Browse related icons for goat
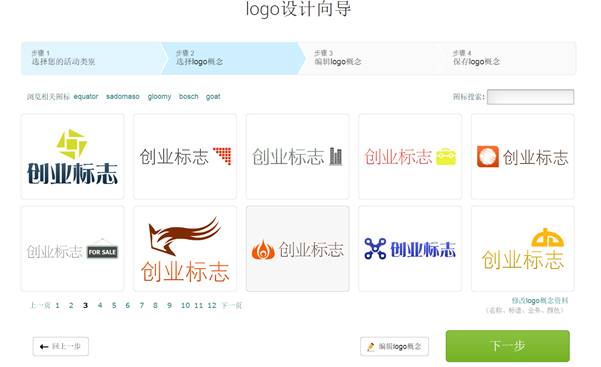This screenshot has height=367, width=601. pyautogui.click(x=213, y=97)
